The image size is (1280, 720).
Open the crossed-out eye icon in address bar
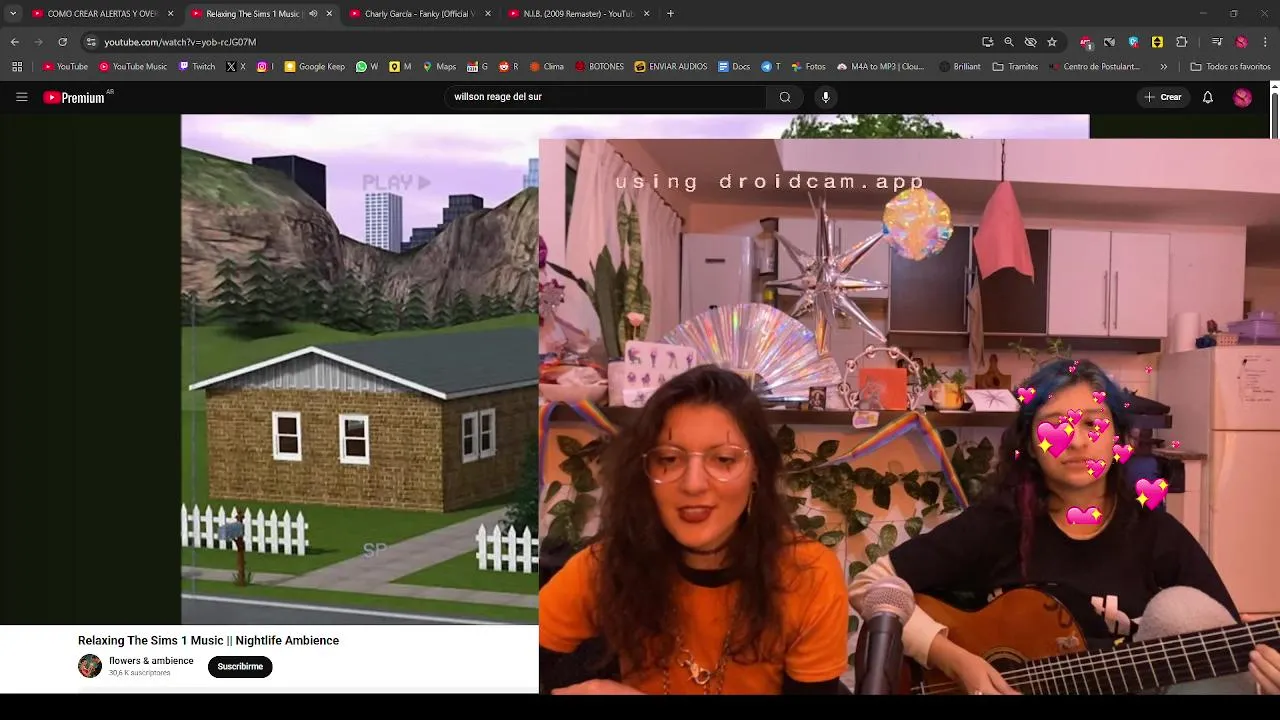[1030, 42]
